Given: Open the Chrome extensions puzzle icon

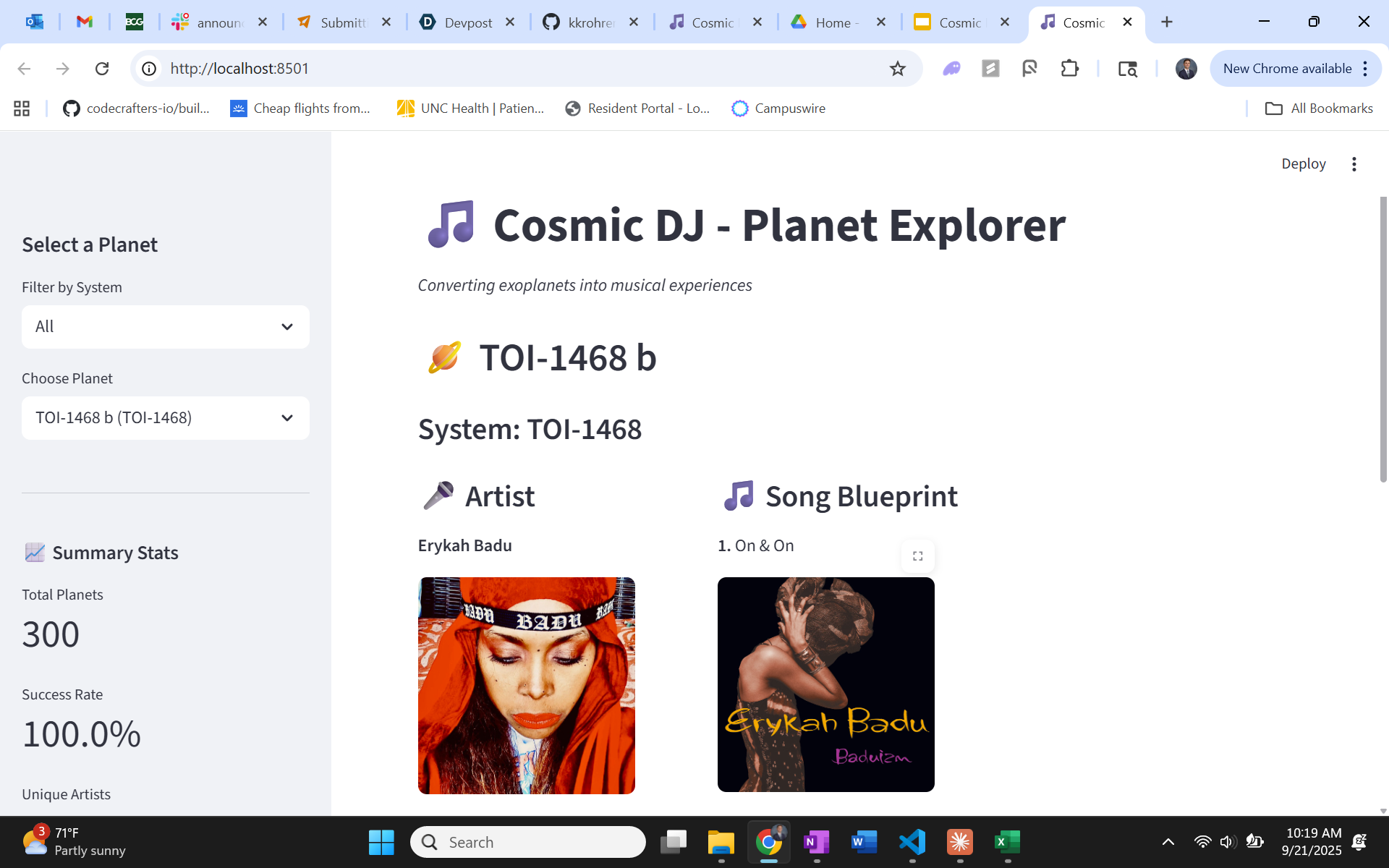Looking at the screenshot, I should tap(1069, 69).
